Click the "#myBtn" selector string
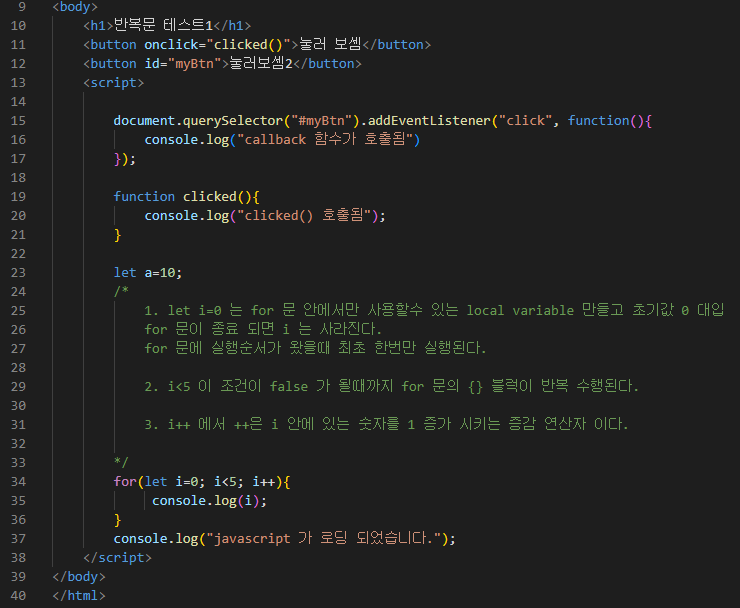This screenshot has height=608, width=740. [322, 121]
